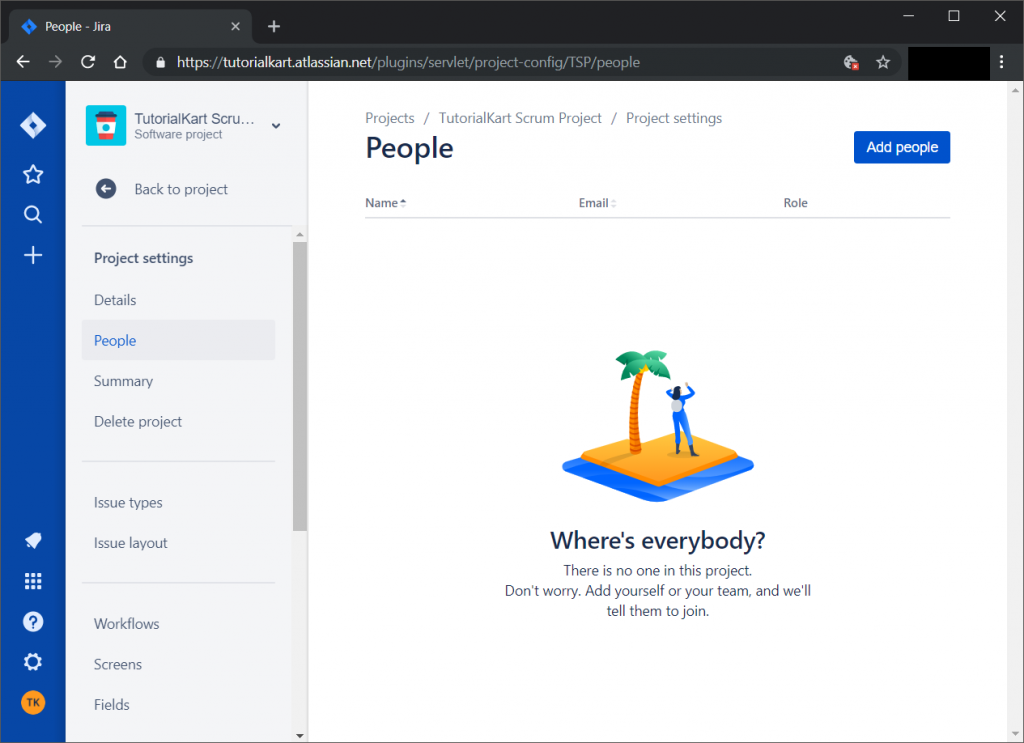Open Jira settings via the gear icon

(x=32, y=661)
